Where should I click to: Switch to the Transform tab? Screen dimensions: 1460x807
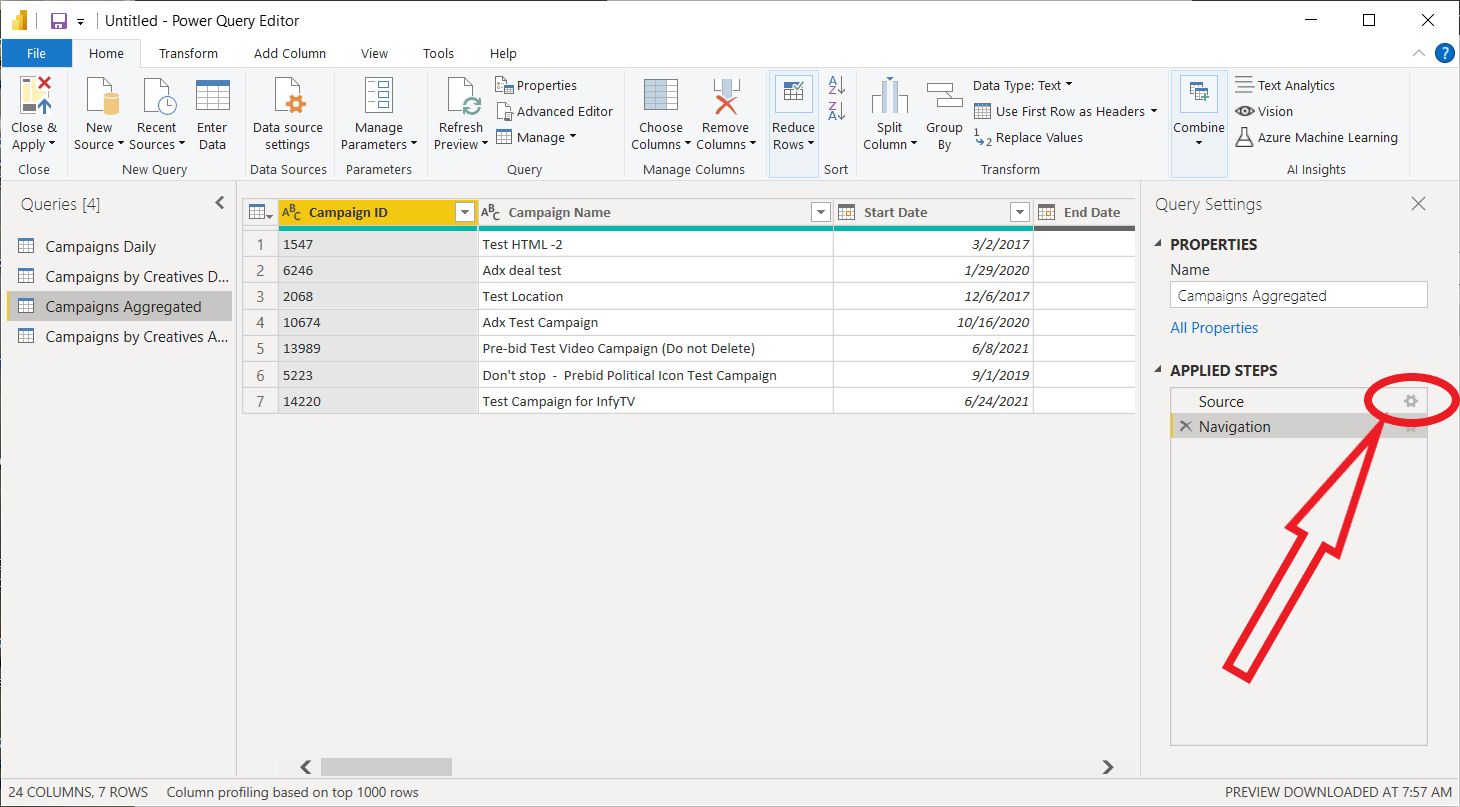(188, 53)
